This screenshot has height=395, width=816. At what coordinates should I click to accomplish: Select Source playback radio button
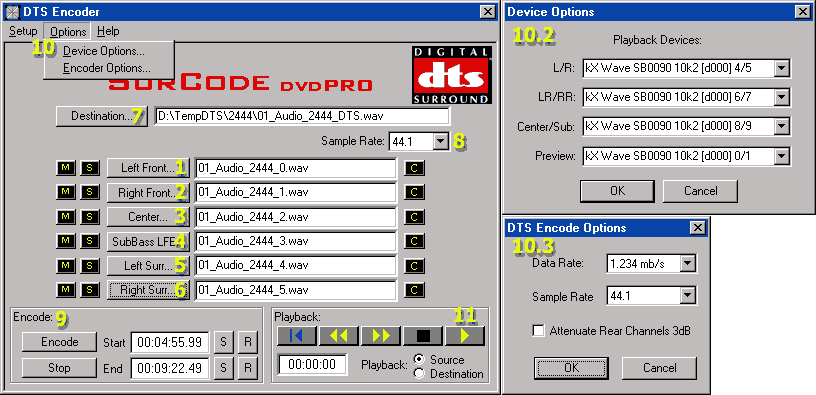point(419,360)
